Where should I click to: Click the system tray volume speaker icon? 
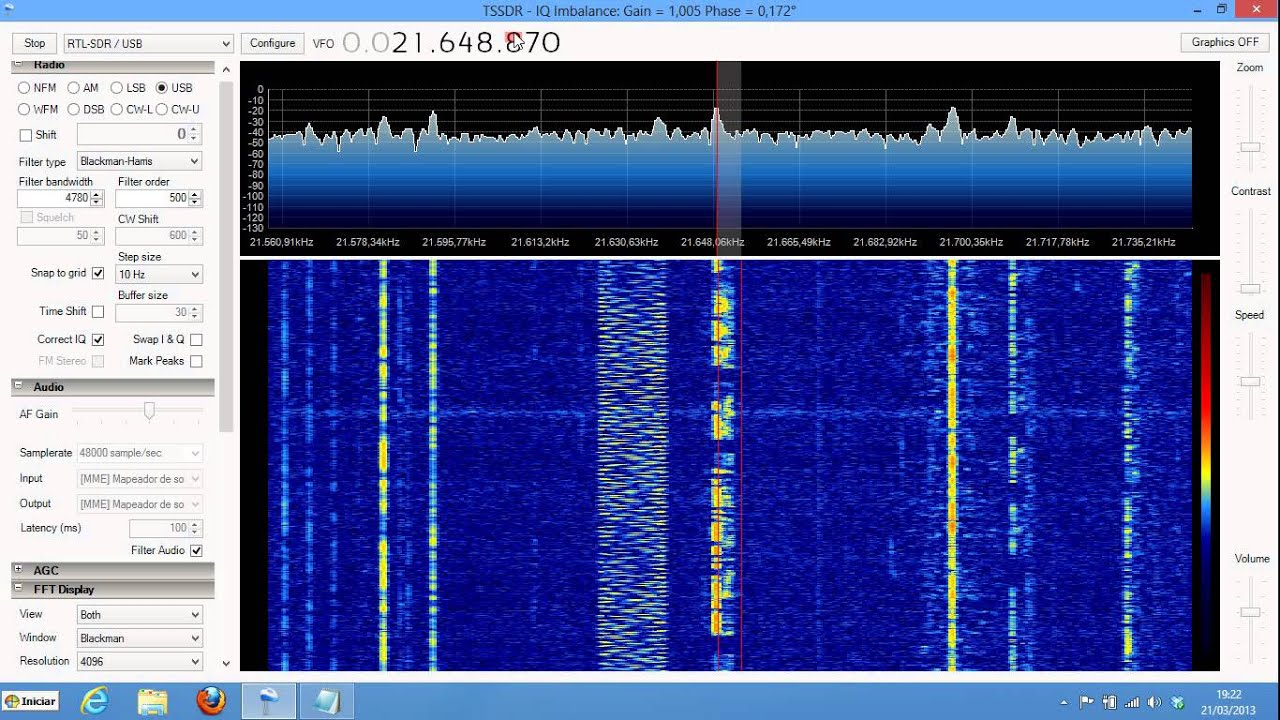[x=1155, y=702]
